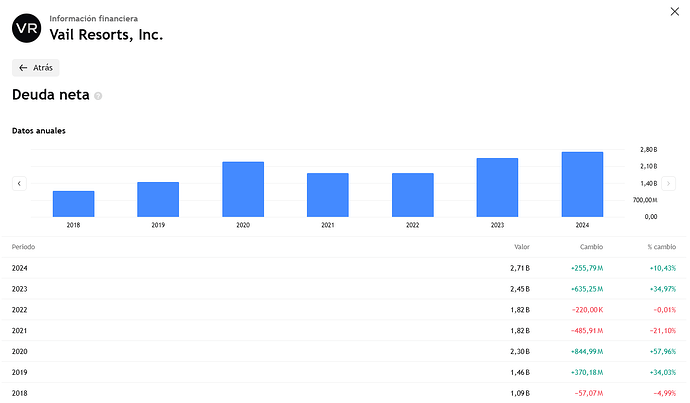Click the 2,30 B value cell
The width and height of the screenshot is (690, 403).
pos(520,352)
